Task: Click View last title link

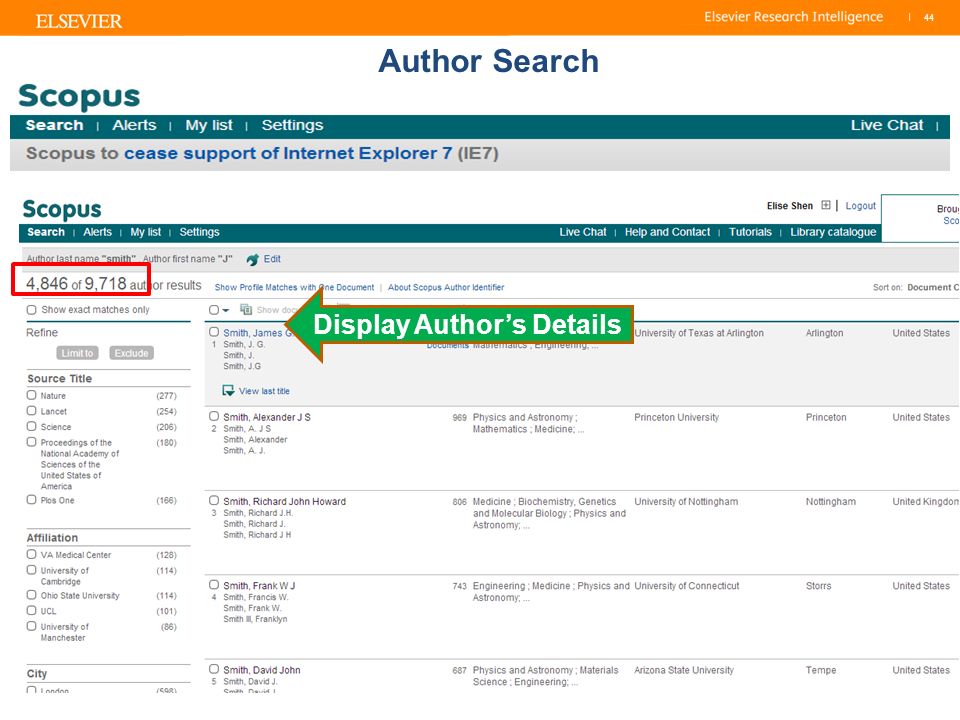Action: pos(264,391)
